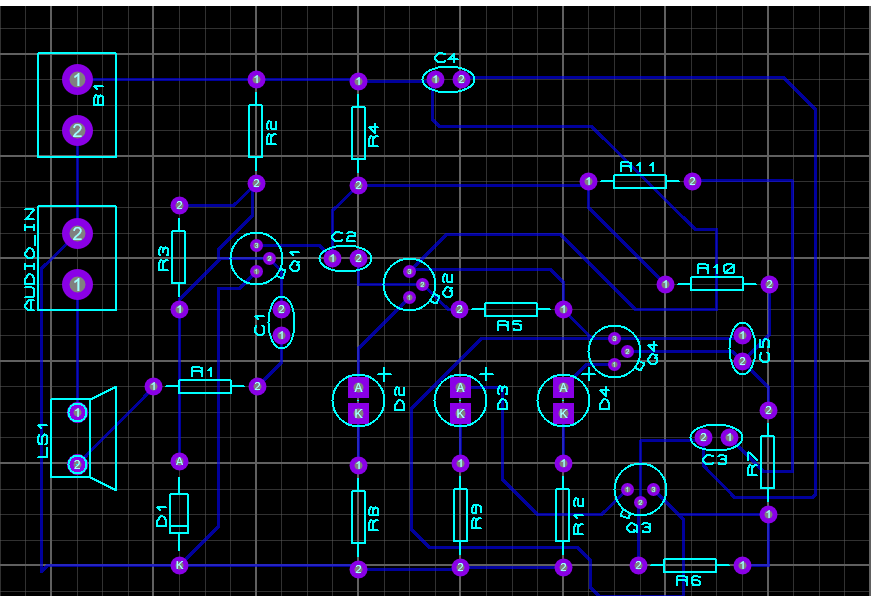Select resistor R1 body
The width and height of the screenshot is (871, 596).
coord(205,386)
